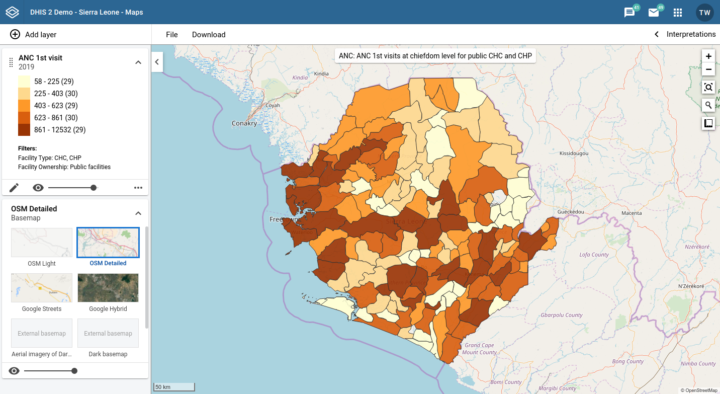
Task: Edit ANC 1st visit layer with pencil icon
Action: pyautogui.click(x=14, y=187)
